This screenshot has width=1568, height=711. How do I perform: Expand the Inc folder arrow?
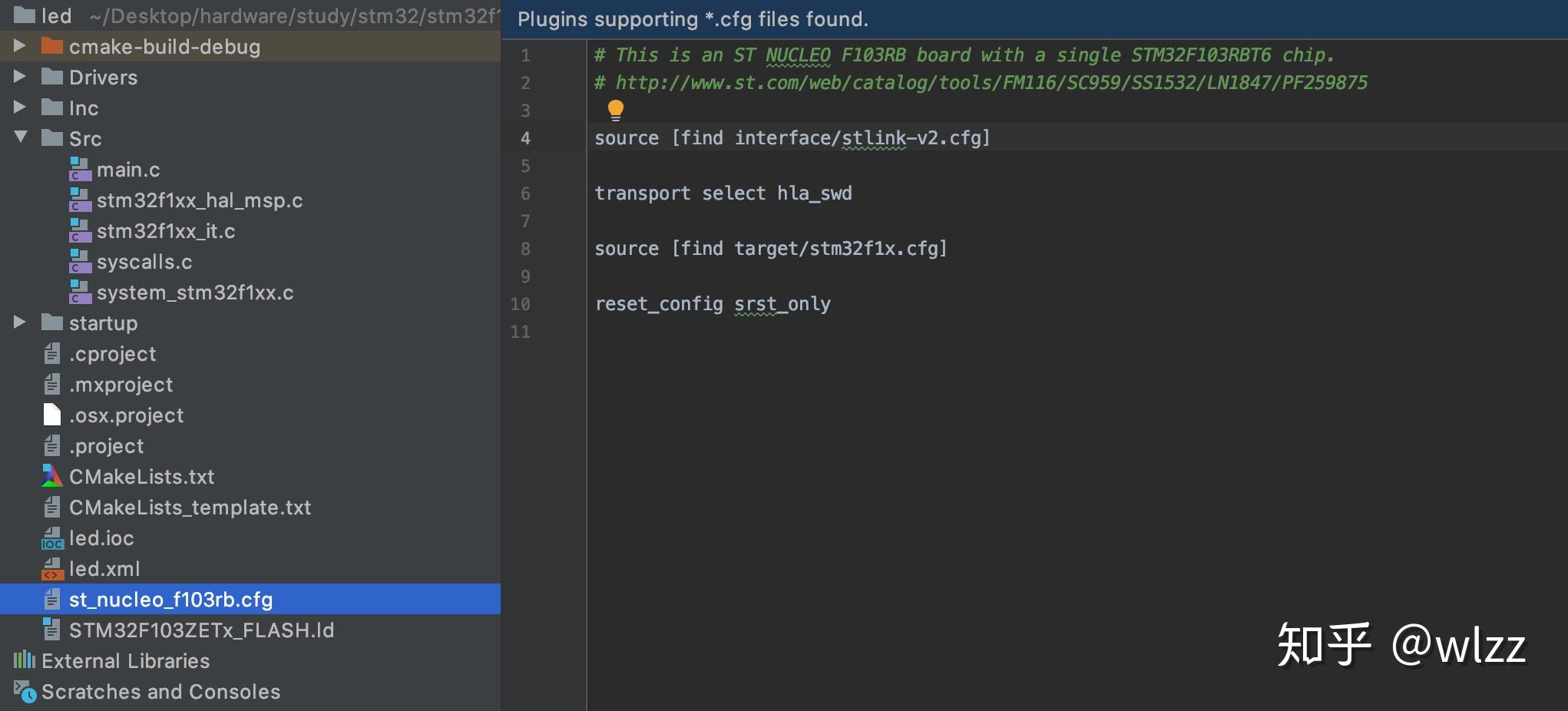[x=20, y=107]
